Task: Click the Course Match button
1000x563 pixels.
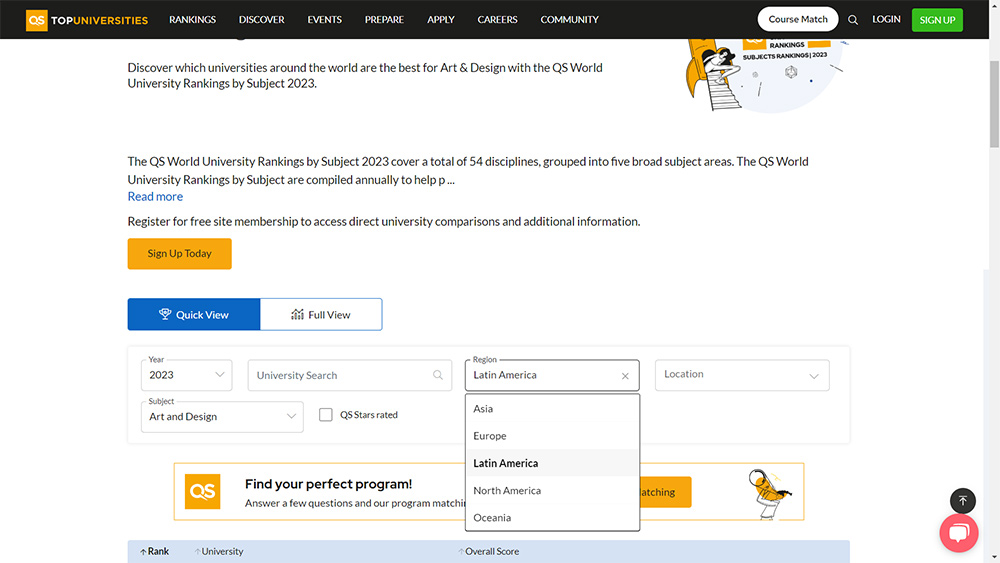Action: (x=798, y=19)
